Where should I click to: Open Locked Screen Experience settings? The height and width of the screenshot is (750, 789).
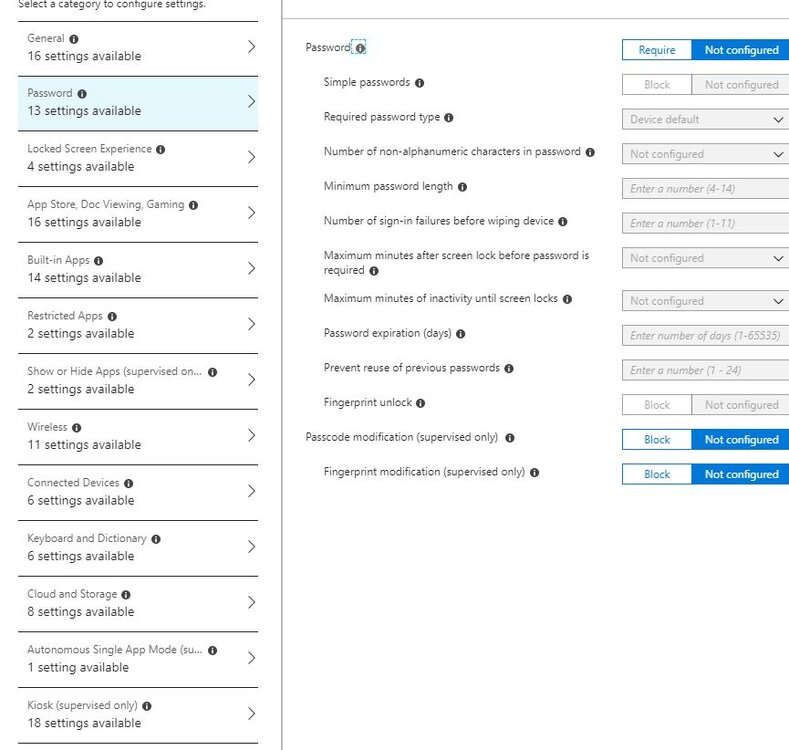point(138,158)
